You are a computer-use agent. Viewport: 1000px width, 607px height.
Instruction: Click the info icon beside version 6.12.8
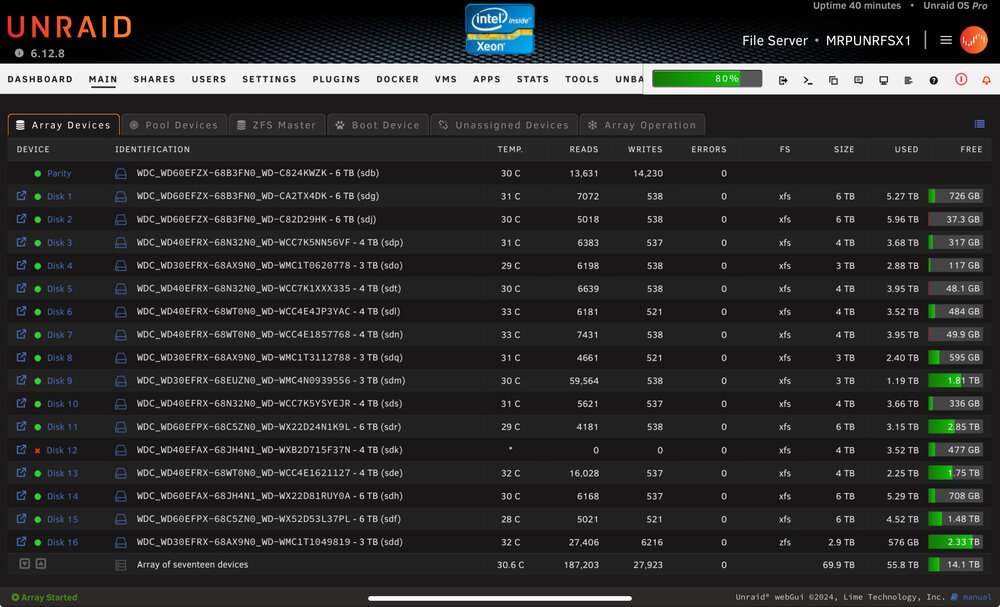pyautogui.click(x=19, y=53)
